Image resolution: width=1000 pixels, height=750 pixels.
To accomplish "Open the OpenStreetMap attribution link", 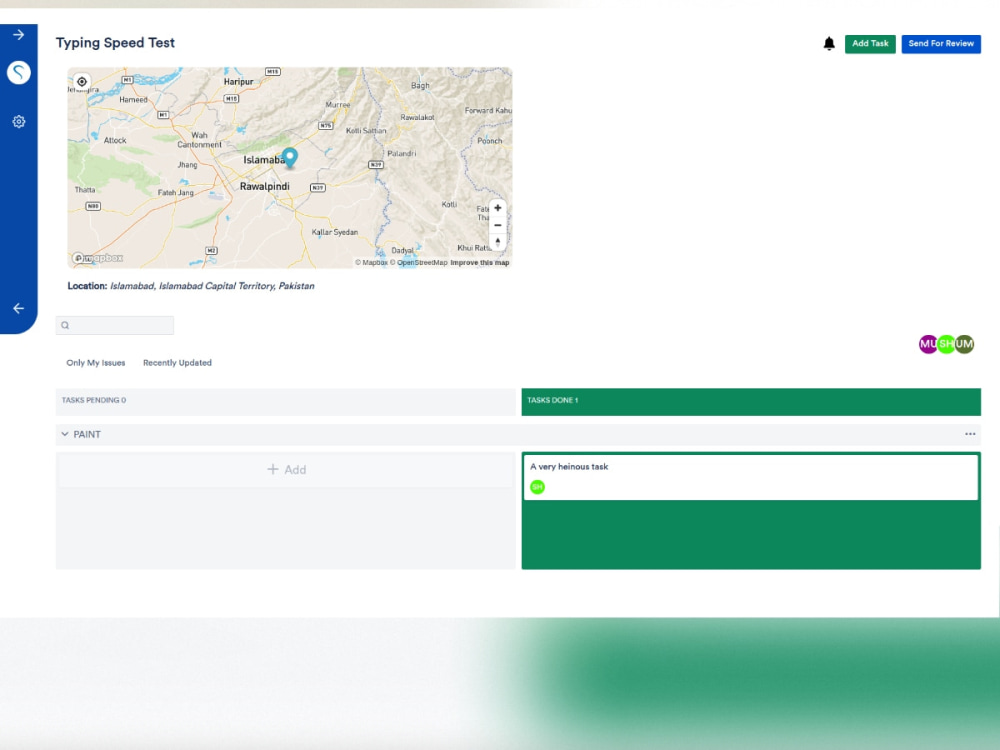I will point(419,263).
